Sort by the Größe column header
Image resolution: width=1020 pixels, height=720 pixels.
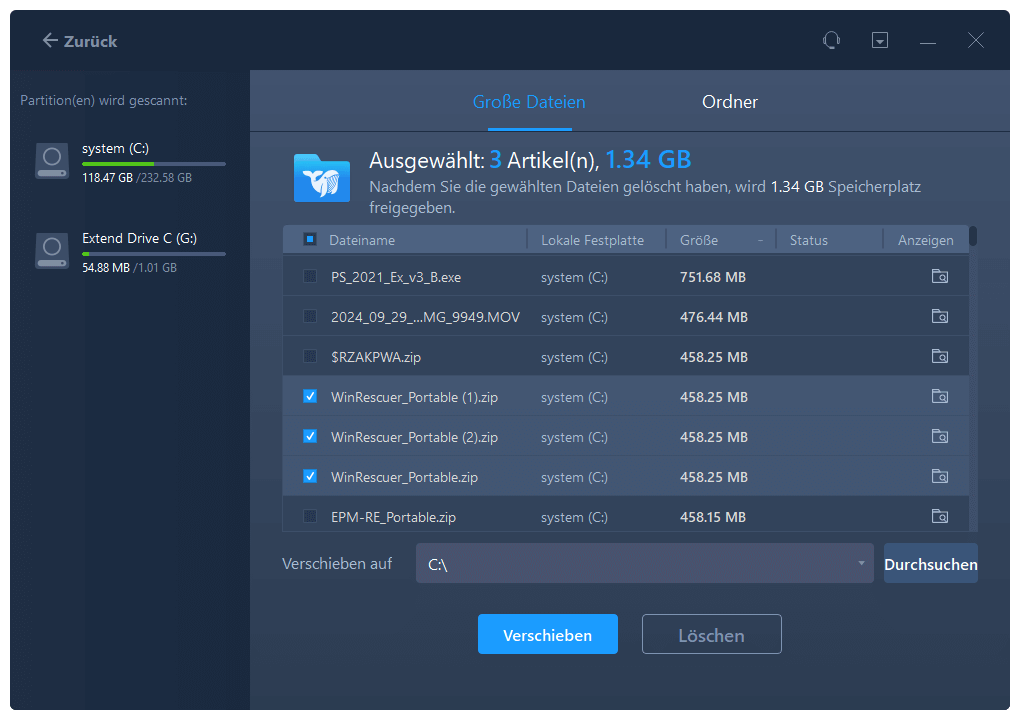pyautogui.click(x=699, y=240)
